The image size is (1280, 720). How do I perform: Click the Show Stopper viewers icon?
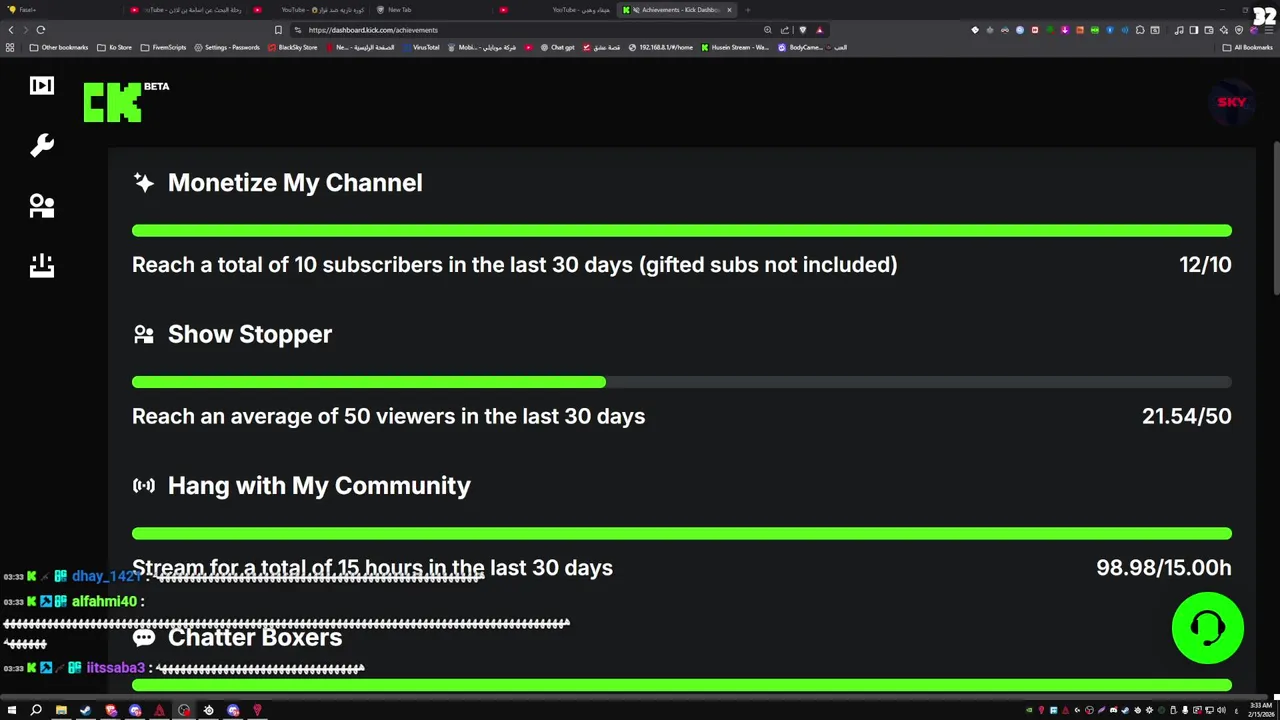coord(144,334)
